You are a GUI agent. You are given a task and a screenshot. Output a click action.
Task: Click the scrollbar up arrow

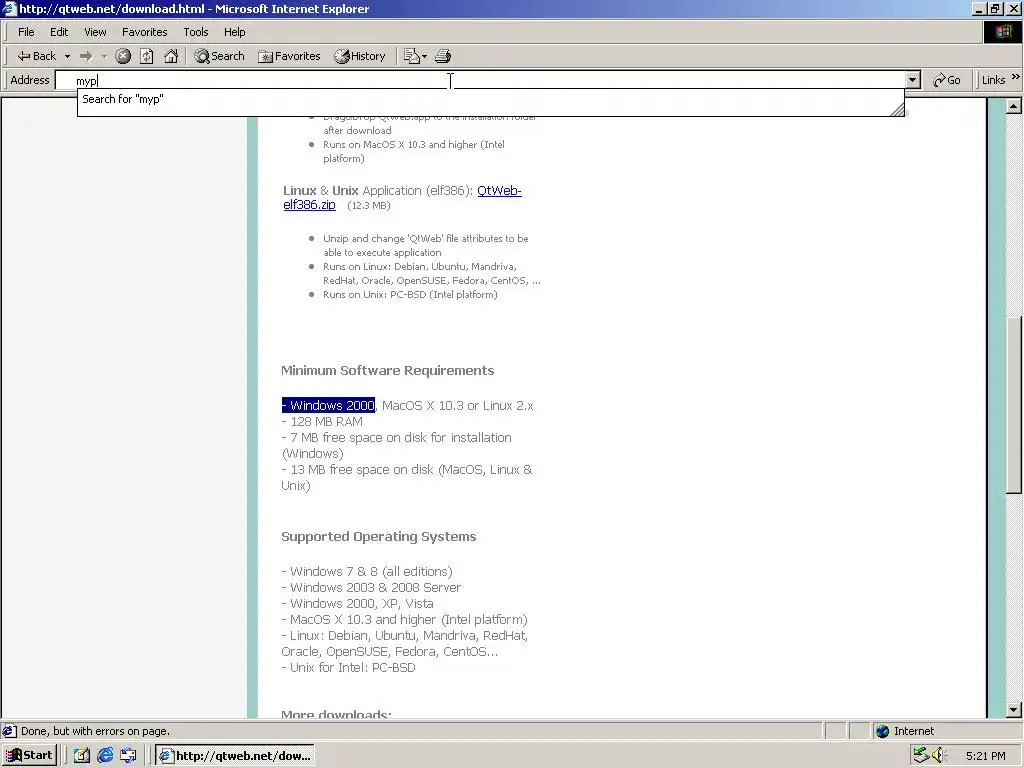[1014, 106]
